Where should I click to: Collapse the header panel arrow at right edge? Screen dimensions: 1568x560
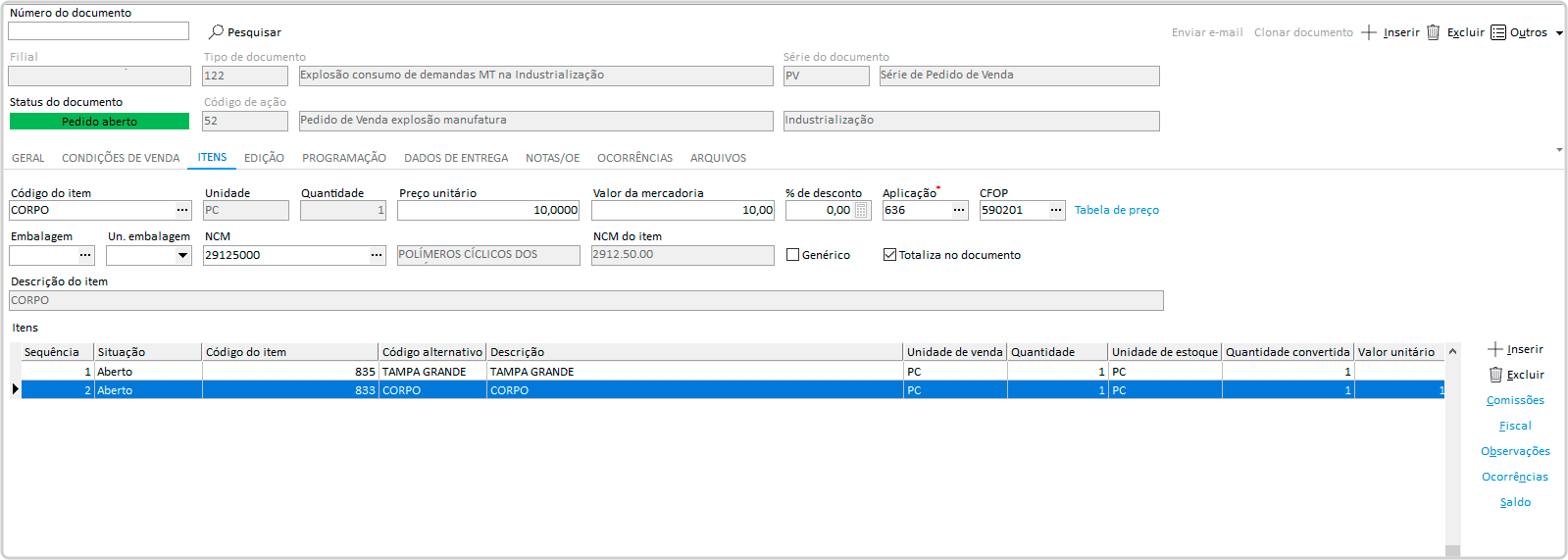point(1559,150)
